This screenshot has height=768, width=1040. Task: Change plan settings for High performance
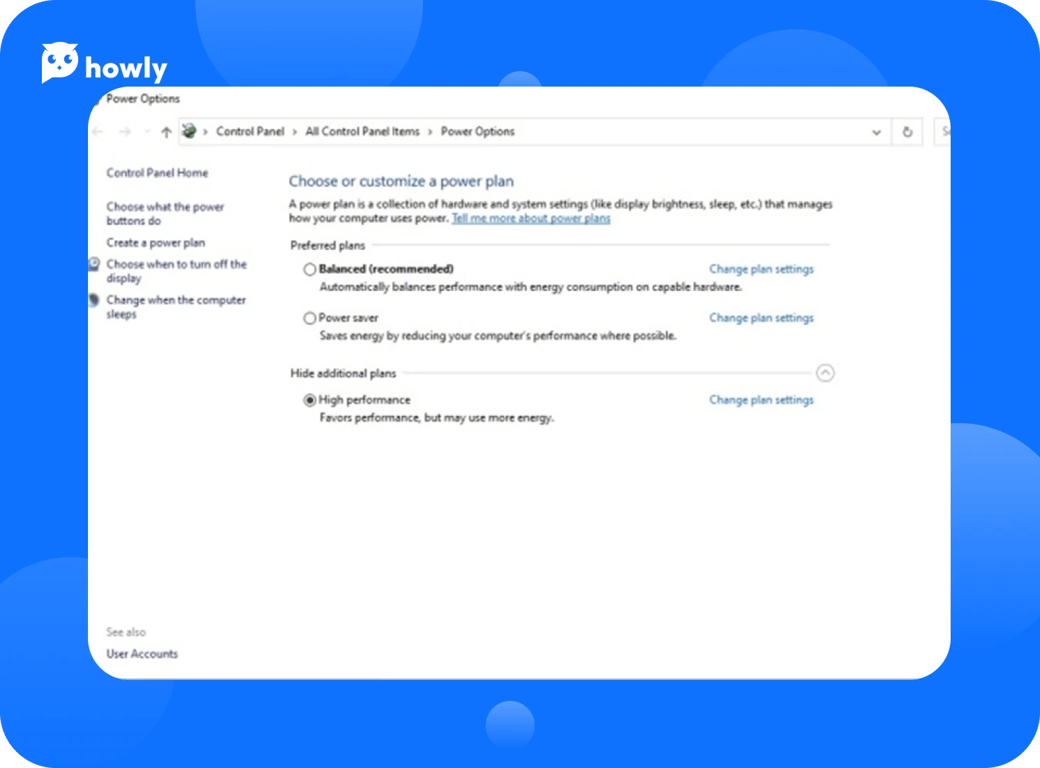point(761,400)
